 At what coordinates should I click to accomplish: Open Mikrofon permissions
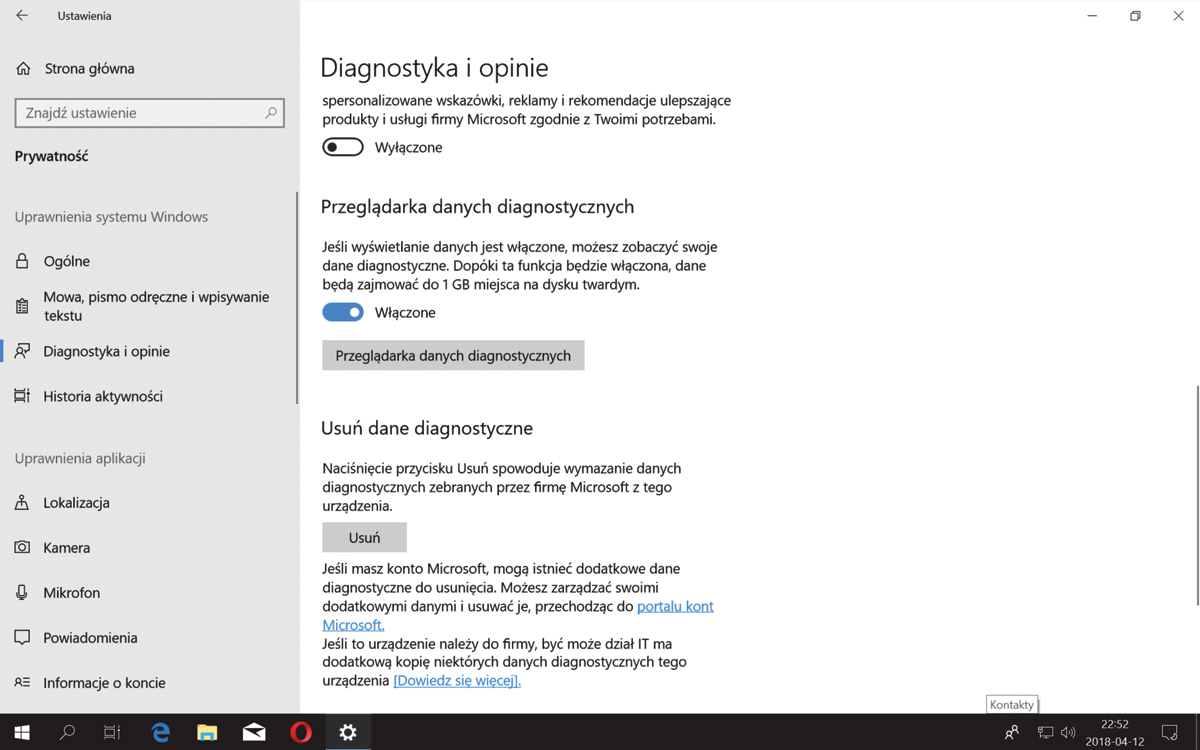click(x=71, y=593)
